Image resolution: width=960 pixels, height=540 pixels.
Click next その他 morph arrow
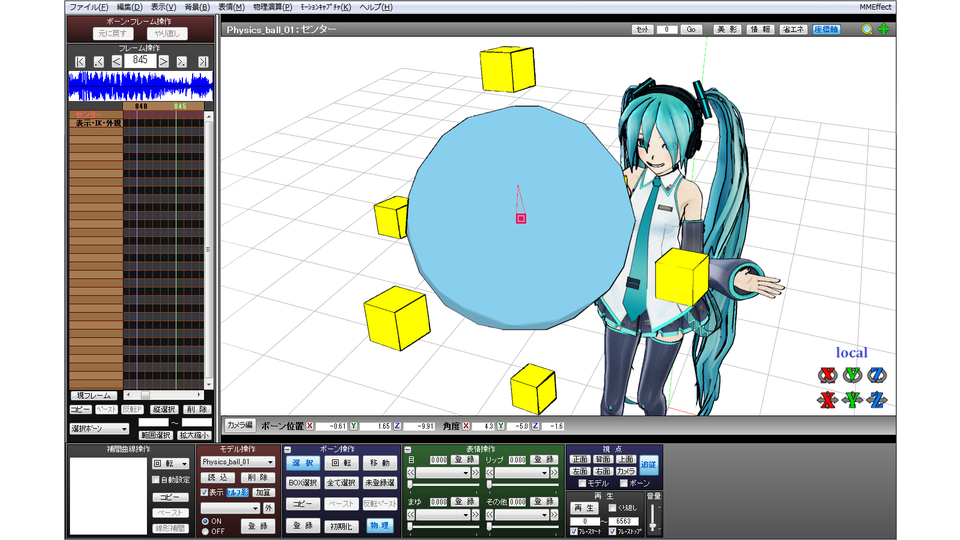click(554, 515)
